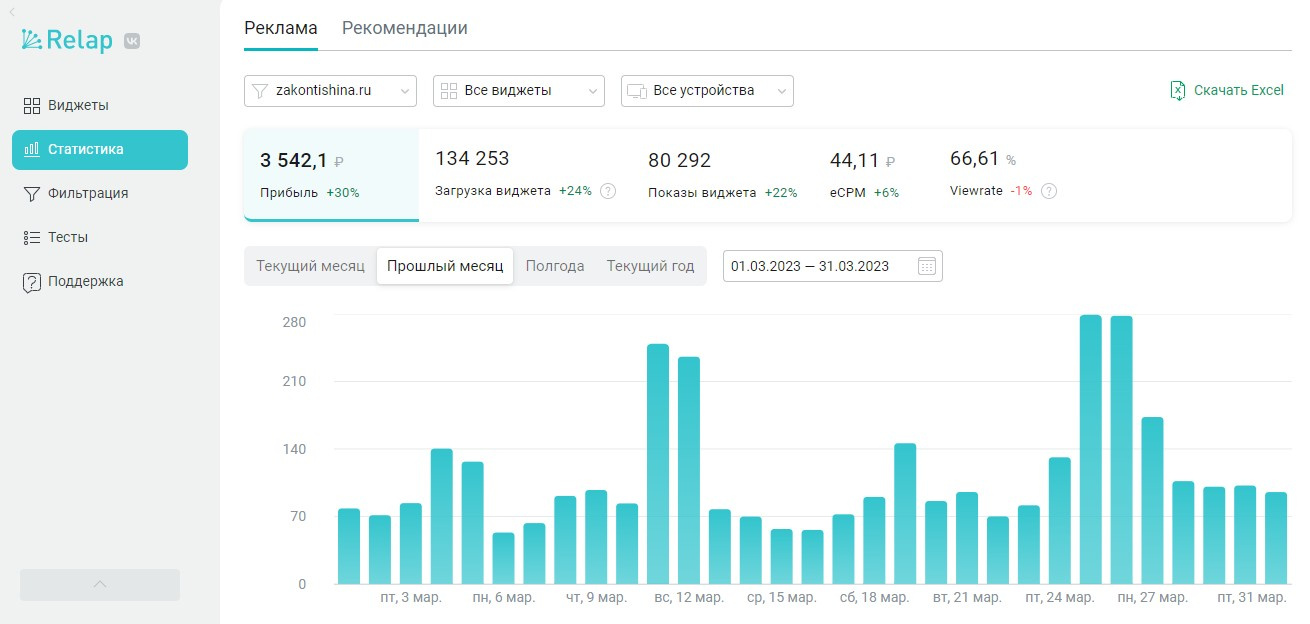Open Тесты menu item
Viewport: 1310px width, 624px height.
100,237
